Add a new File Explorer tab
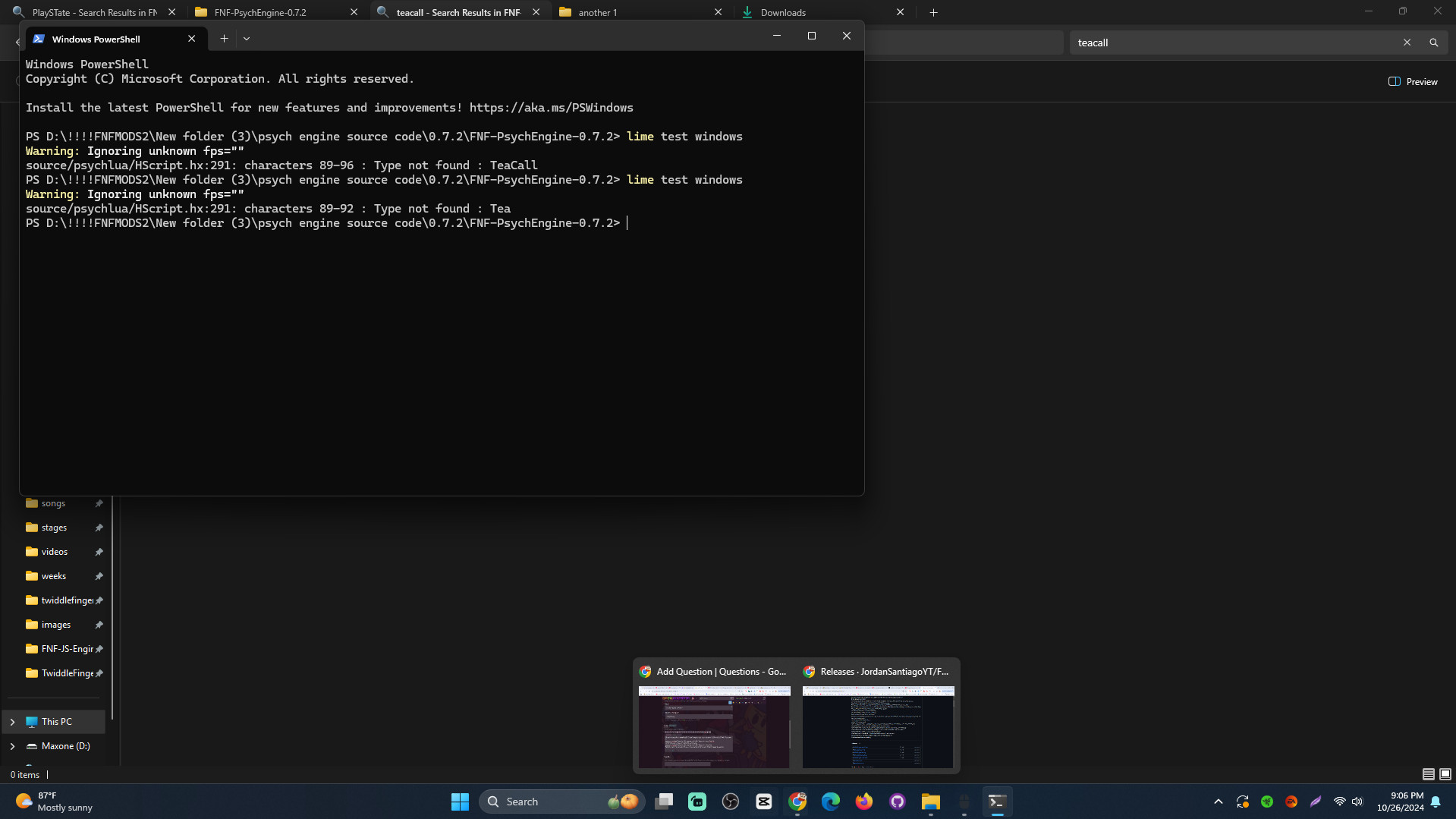The width and height of the screenshot is (1456, 819). pos(932,12)
